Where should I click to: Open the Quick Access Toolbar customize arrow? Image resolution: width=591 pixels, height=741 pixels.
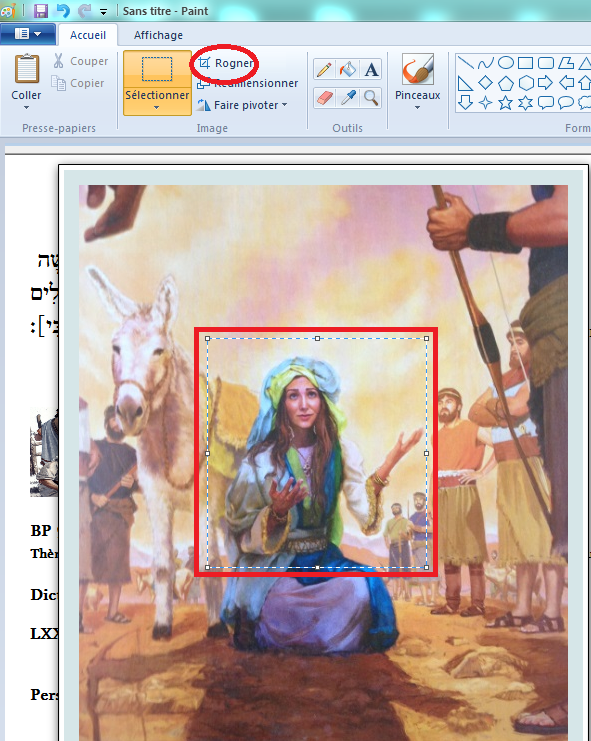tap(103, 12)
